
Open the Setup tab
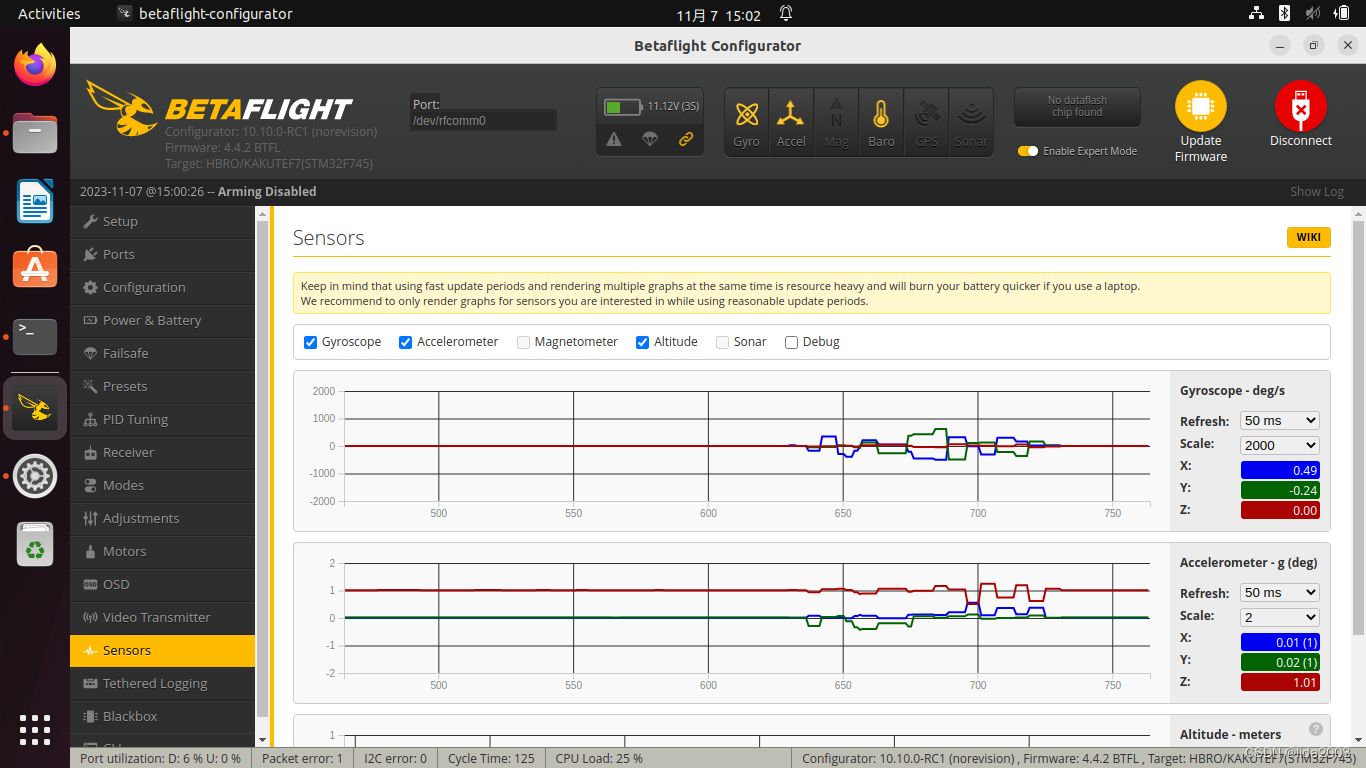pyautogui.click(x=162, y=222)
